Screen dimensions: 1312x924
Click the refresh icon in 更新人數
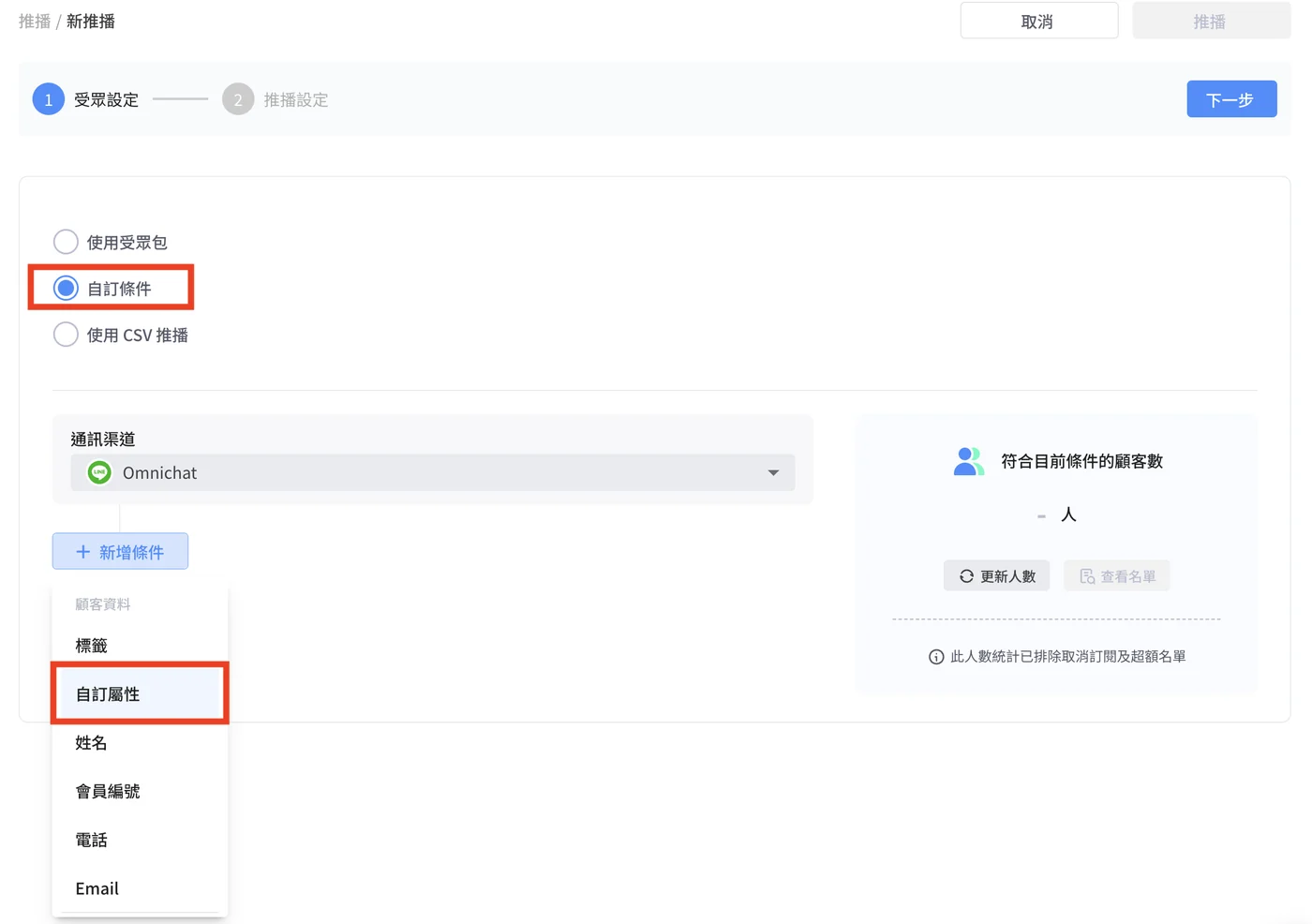[x=966, y=576]
